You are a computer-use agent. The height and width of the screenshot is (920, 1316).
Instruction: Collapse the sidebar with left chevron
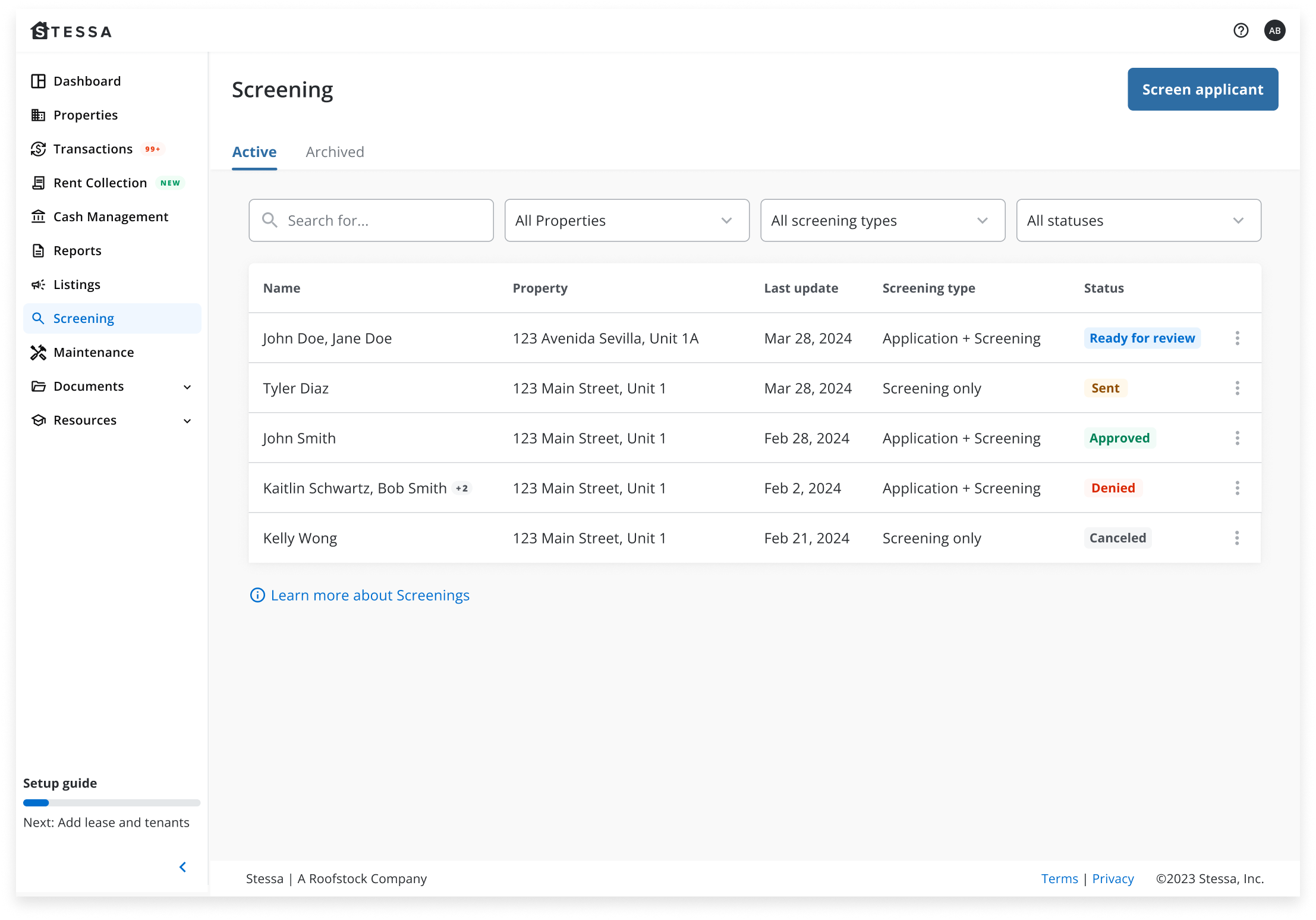[183, 867]
